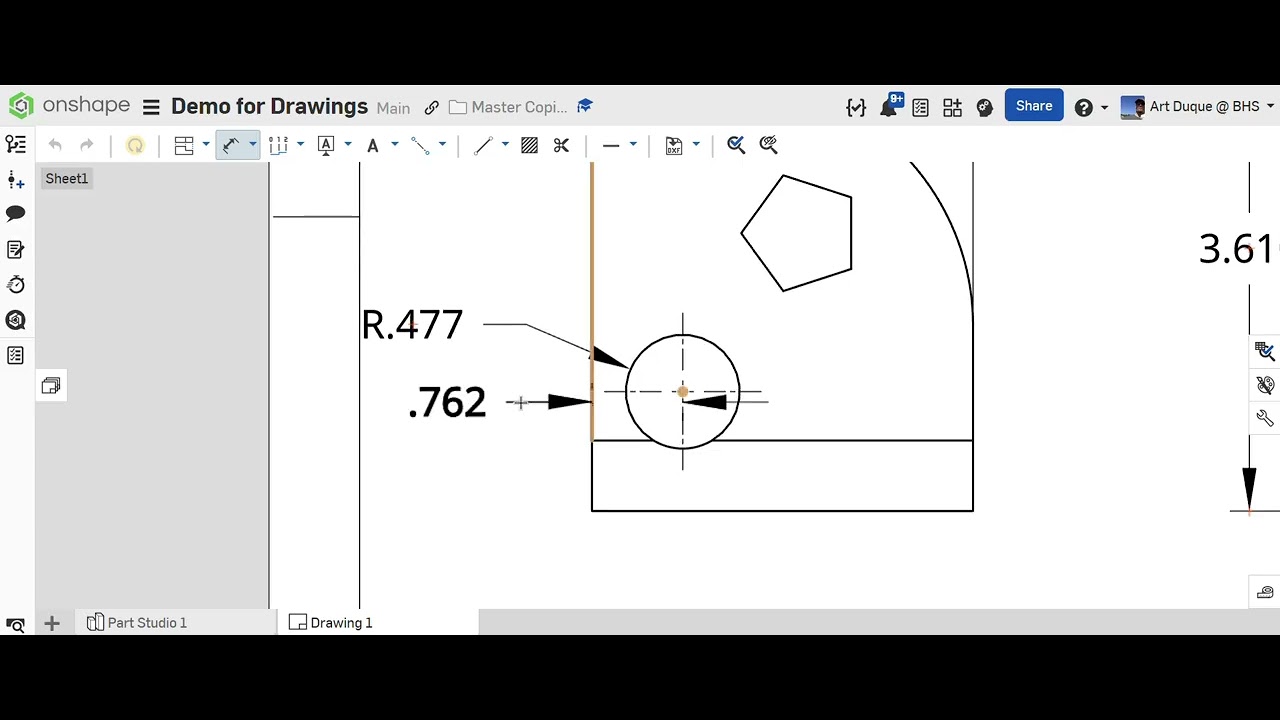The image size is (1280, 720).
Task: Open the learning center head icon
Action: 984,107
